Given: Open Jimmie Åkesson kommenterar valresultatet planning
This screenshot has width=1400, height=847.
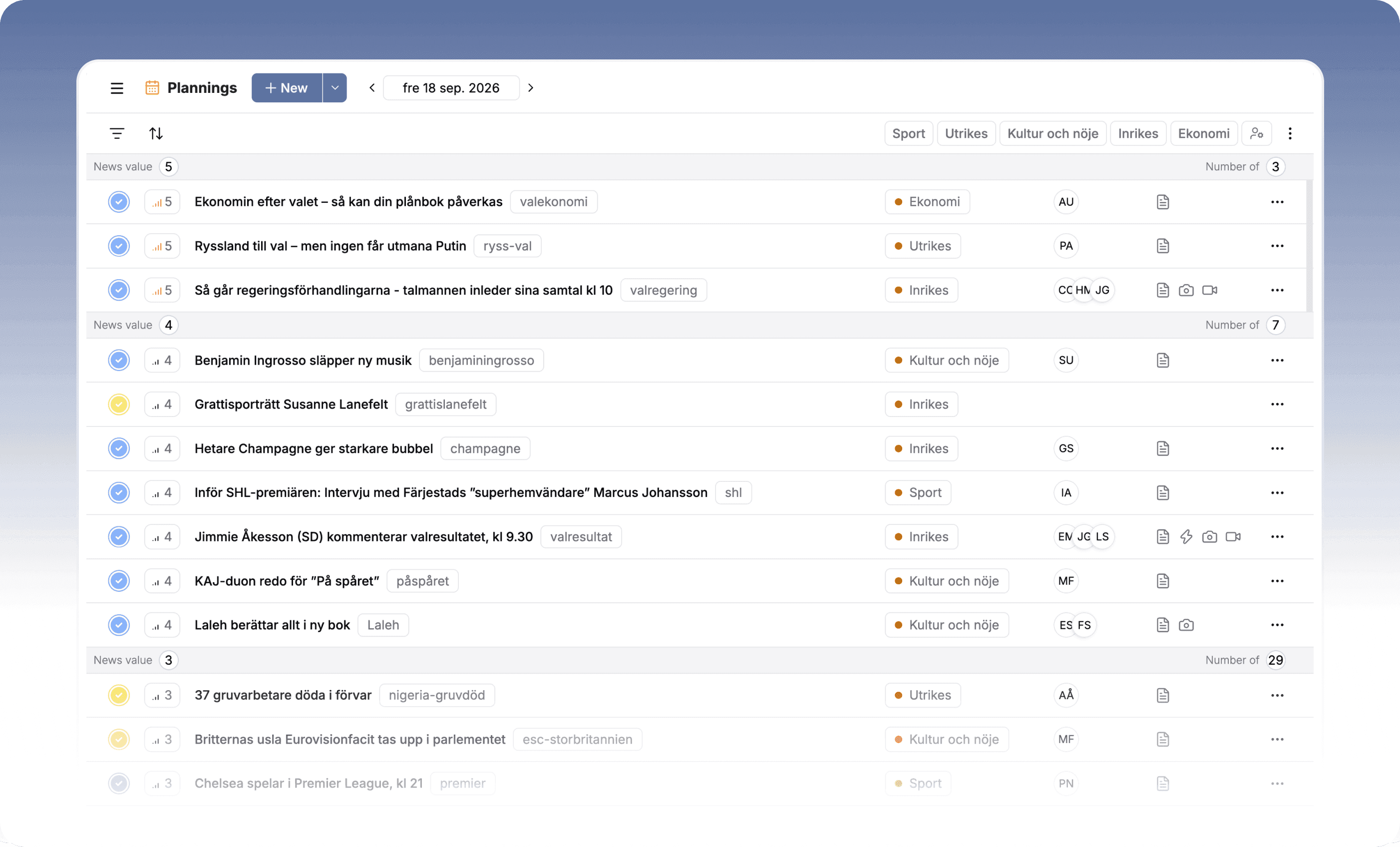Looking at the screenshot, I should point(363,537).
